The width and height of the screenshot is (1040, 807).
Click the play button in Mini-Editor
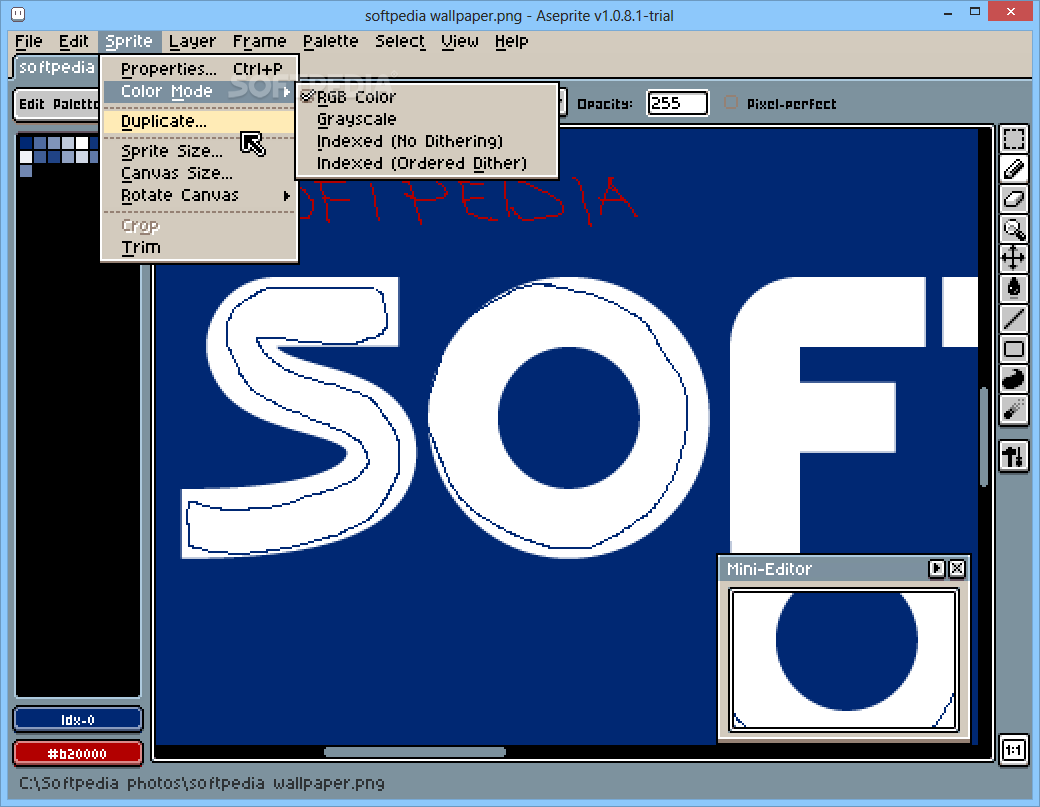tap(936, 568)
